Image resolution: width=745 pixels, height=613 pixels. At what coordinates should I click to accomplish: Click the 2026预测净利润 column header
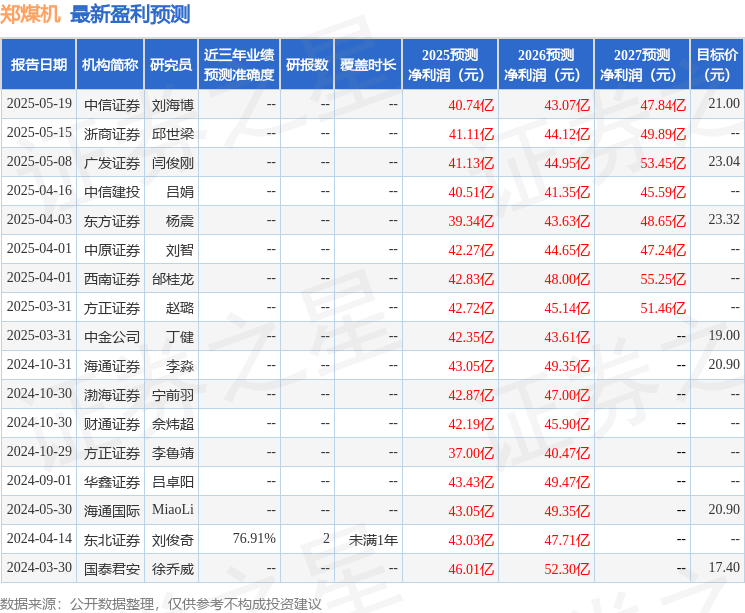click(x=545, y=65)
